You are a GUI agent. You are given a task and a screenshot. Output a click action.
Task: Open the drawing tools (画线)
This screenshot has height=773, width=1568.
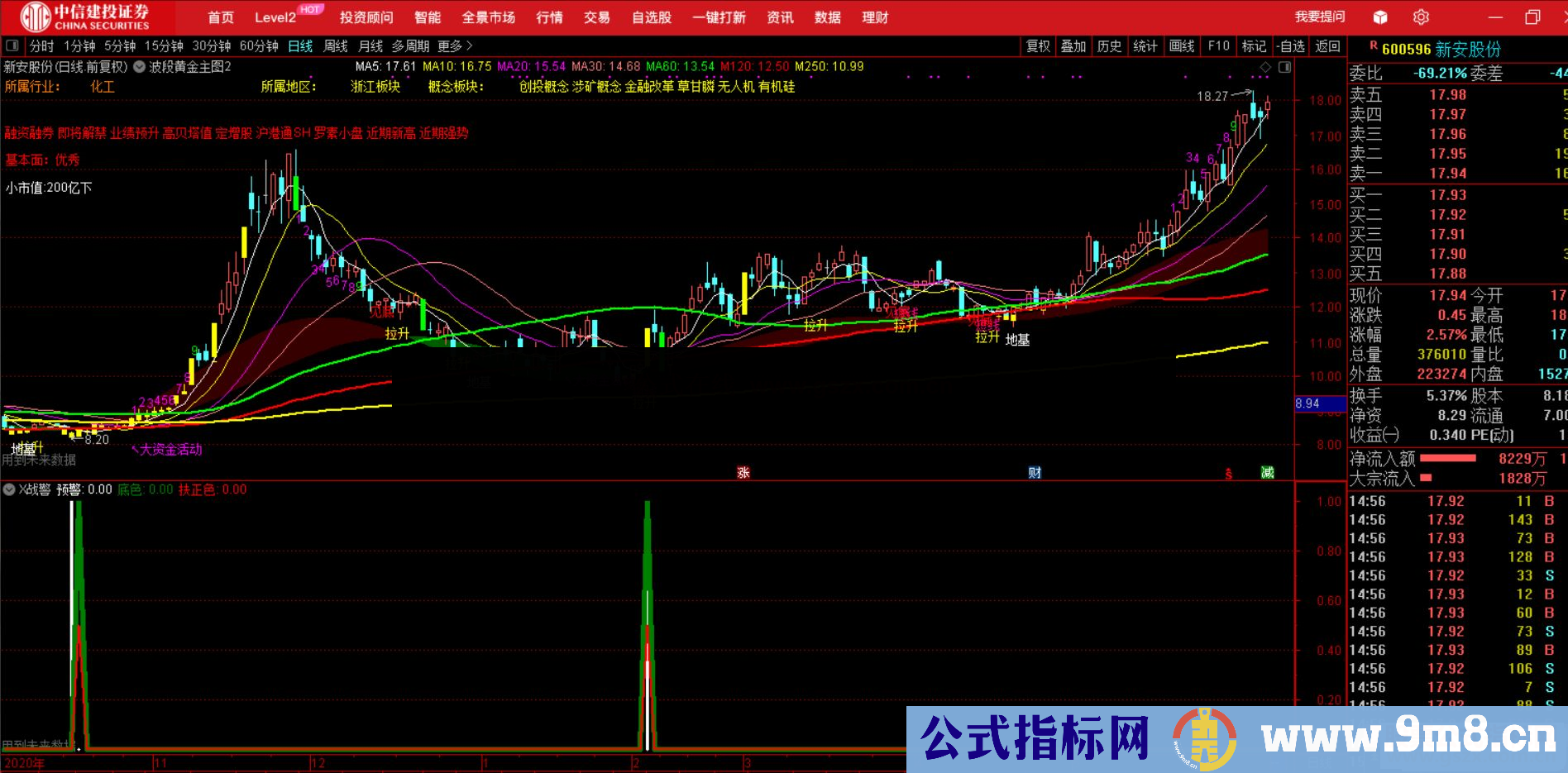click(x=1181, y=46)
